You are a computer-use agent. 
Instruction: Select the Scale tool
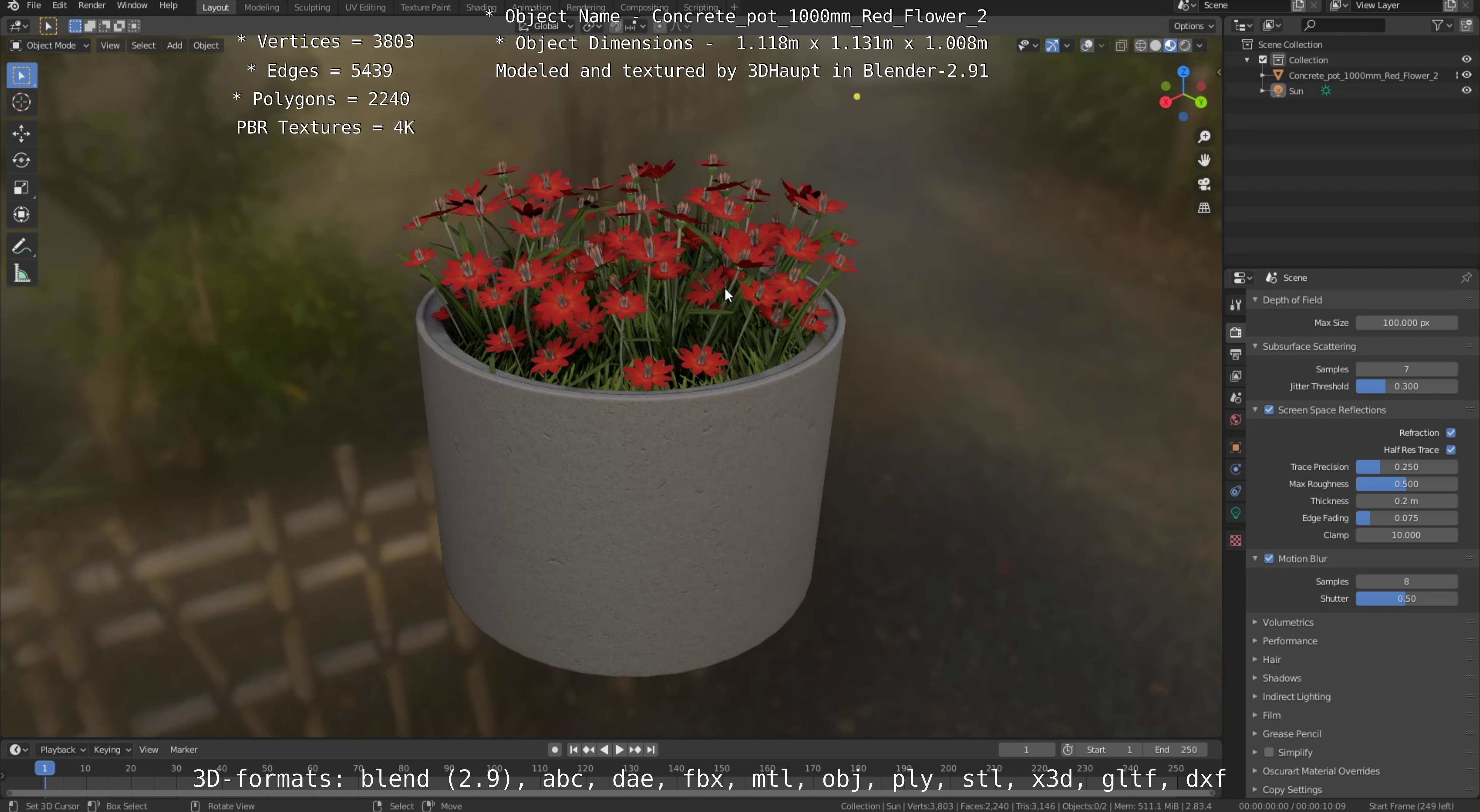[22, 187]
